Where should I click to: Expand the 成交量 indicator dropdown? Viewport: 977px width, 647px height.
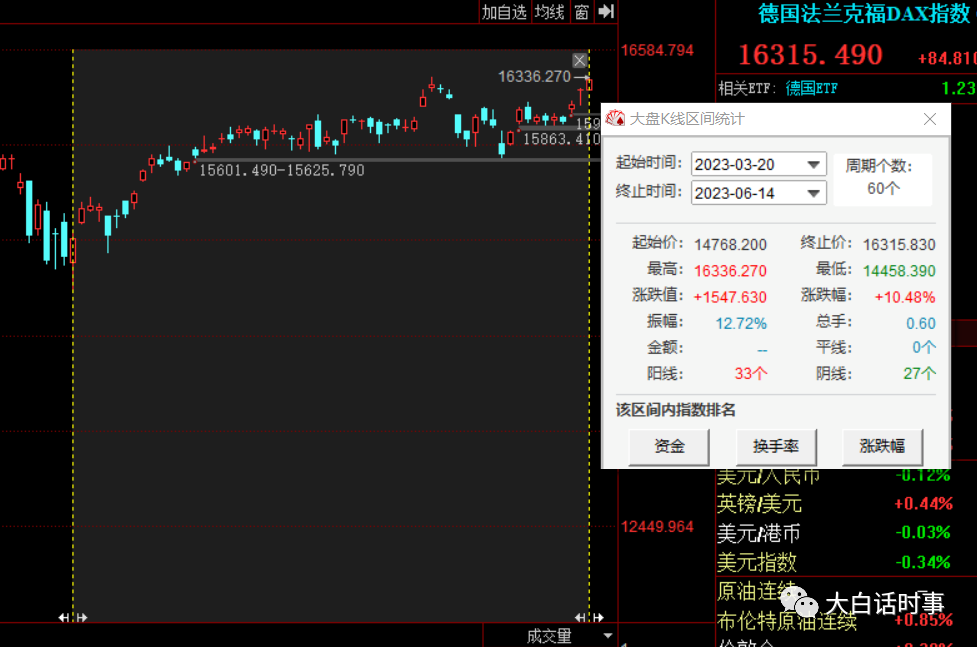[x=608, y=636]
